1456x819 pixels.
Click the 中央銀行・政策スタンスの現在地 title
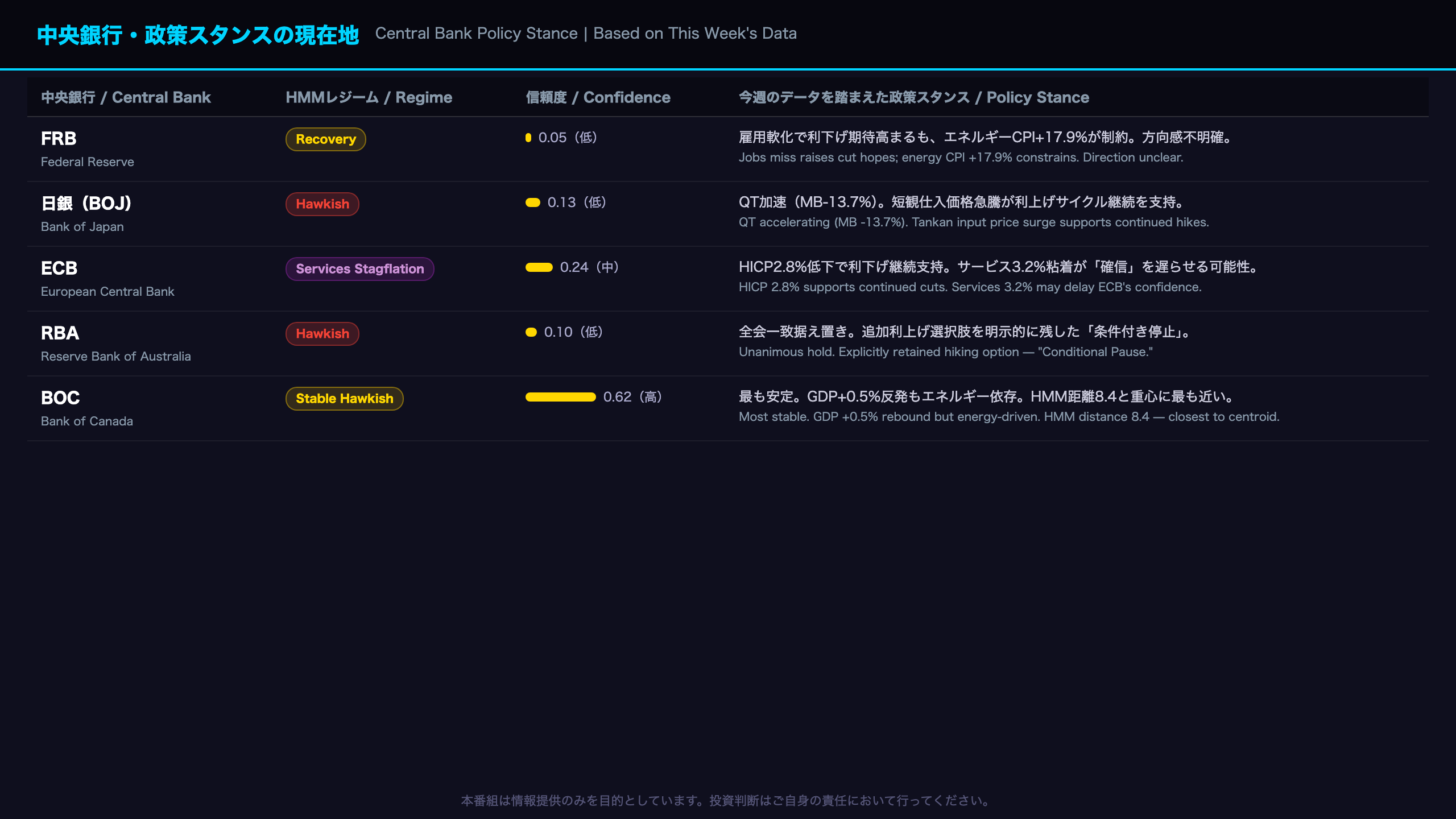198,35
